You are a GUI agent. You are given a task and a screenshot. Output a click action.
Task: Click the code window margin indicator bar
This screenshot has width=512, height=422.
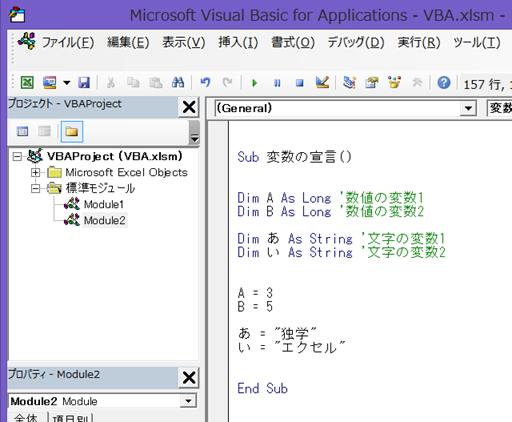[x=218, y=271]
